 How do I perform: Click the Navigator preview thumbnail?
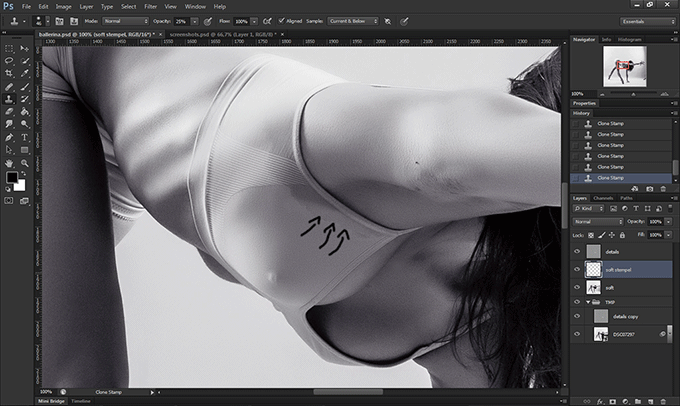click(x=624, y=66)
